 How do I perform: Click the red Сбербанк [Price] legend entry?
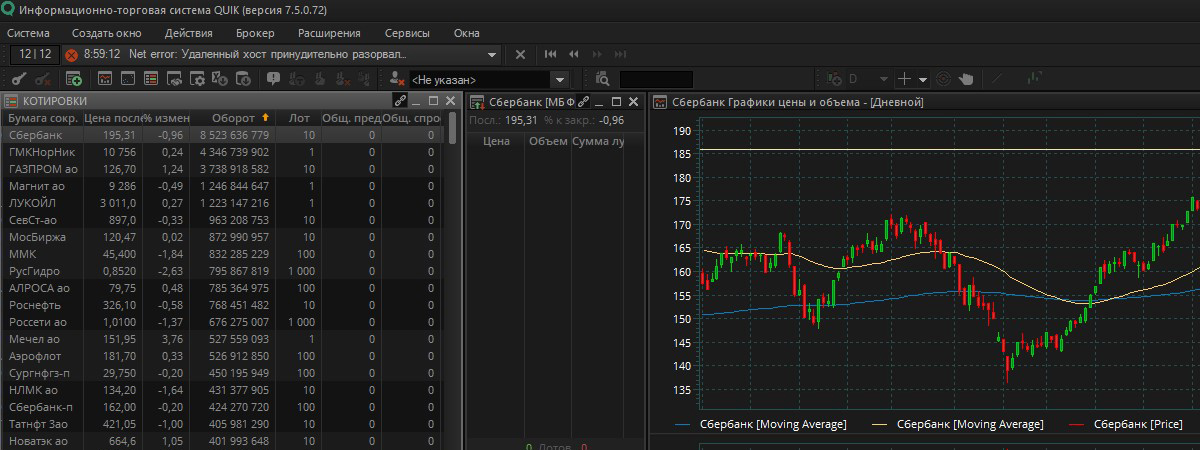click(1126, 424)
